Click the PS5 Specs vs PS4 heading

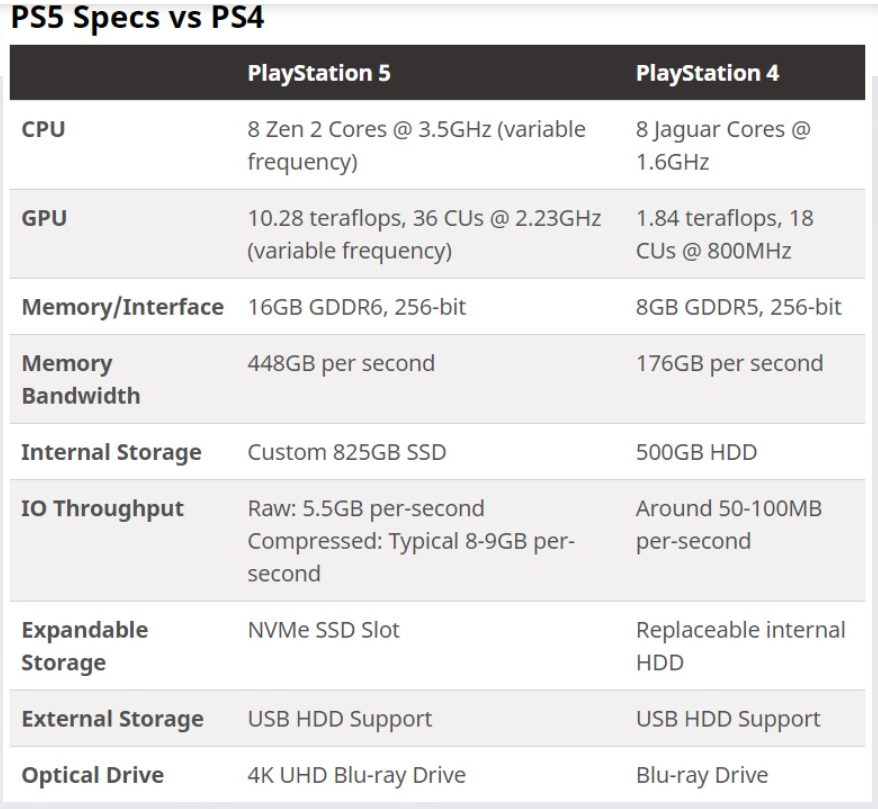[137, 18]
